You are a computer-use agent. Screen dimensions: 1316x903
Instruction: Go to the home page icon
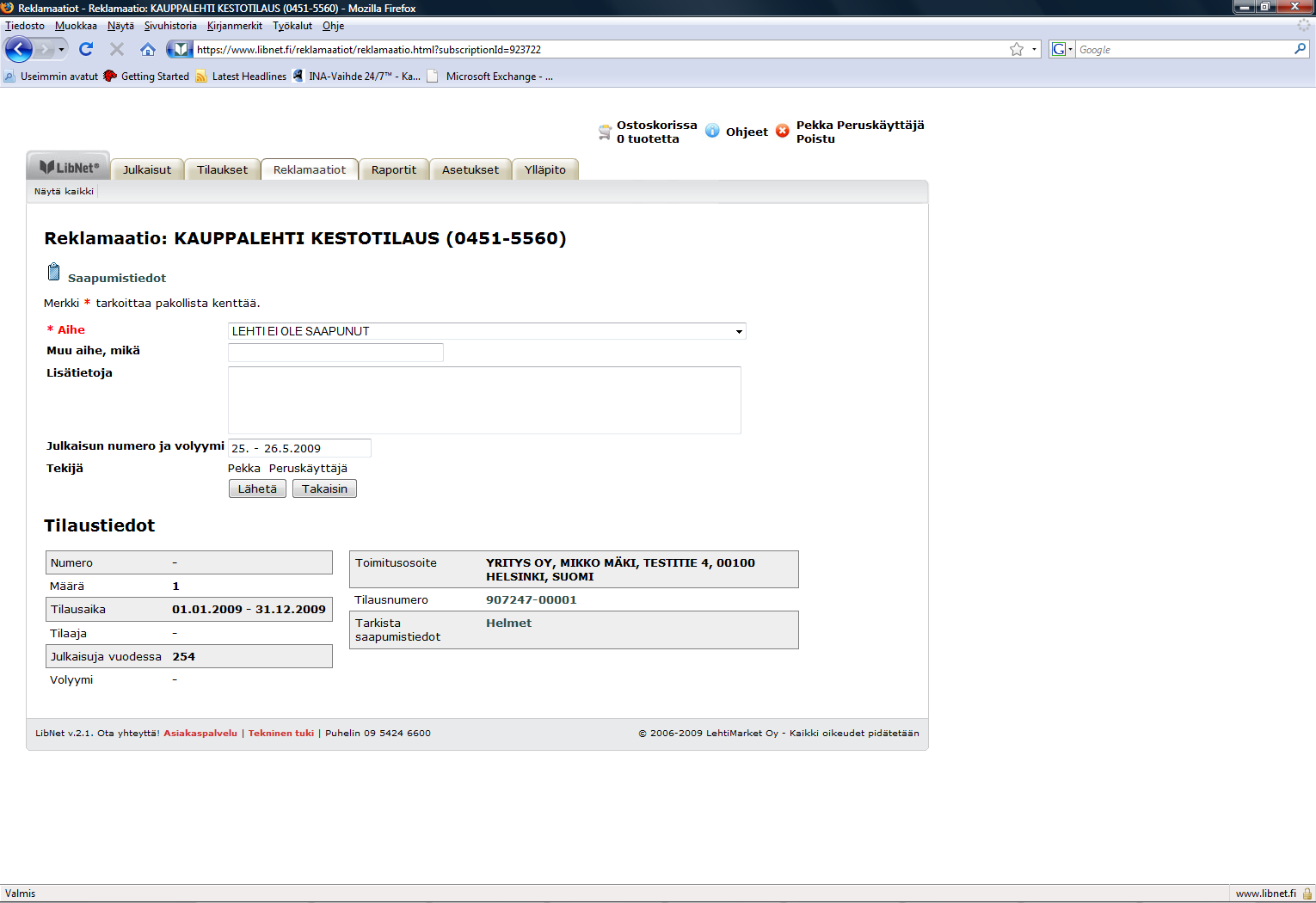click(148, 49)
